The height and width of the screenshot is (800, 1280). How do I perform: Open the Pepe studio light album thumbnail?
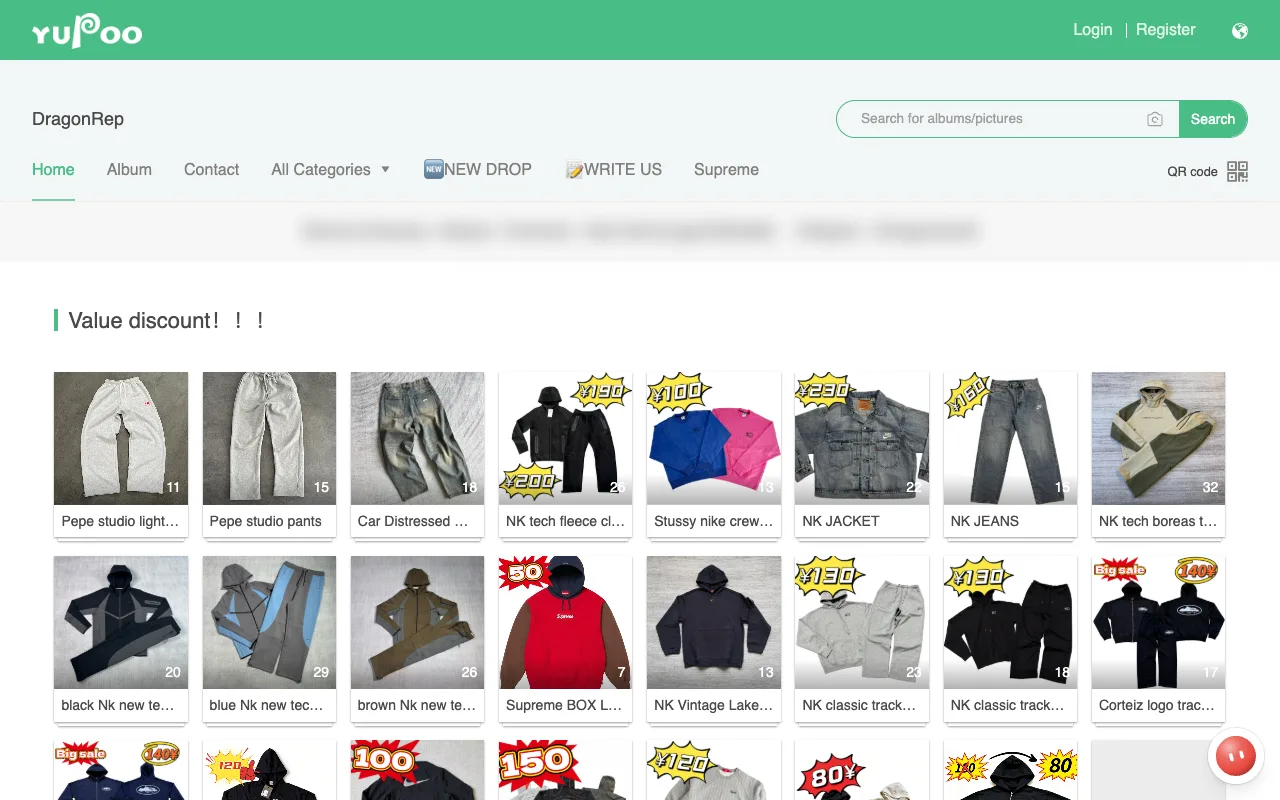[121, 438]
